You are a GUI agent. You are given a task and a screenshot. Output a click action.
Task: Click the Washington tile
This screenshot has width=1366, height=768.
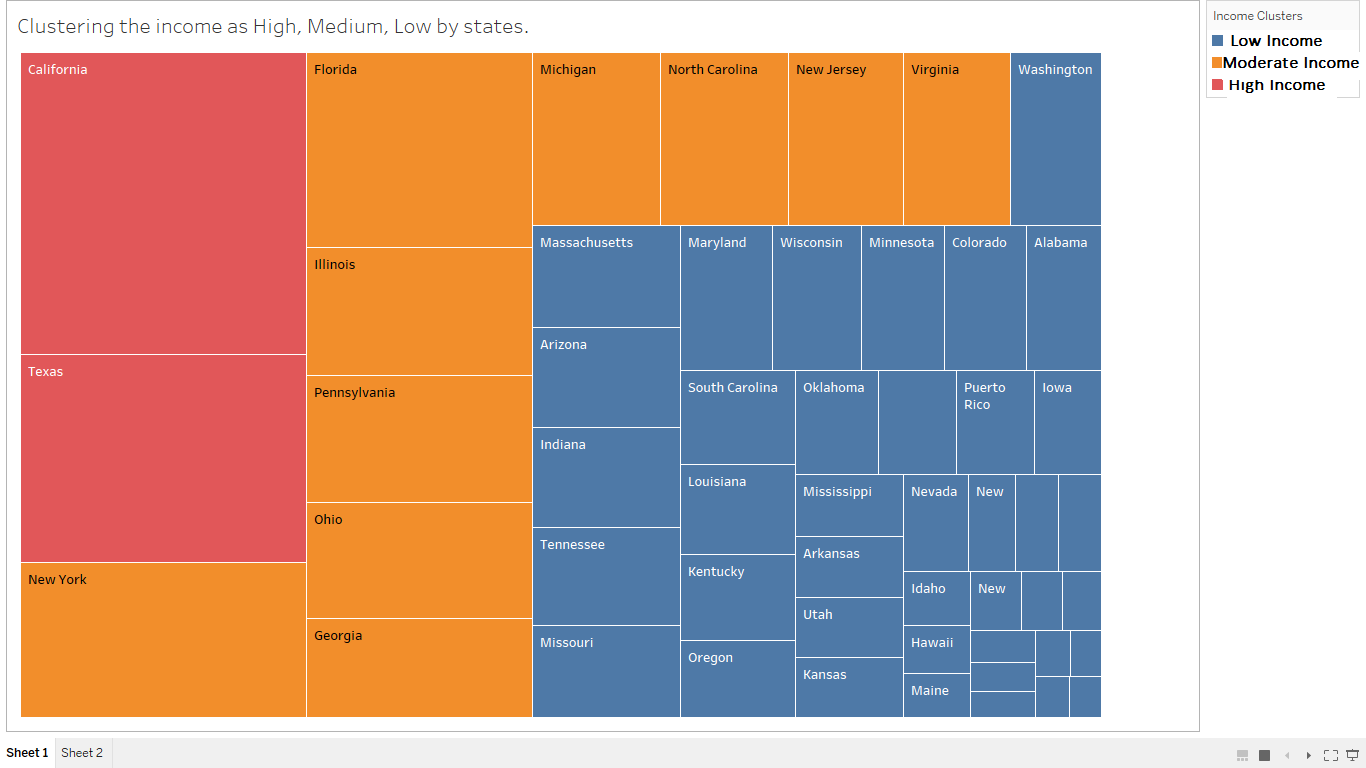[1056, 139]
